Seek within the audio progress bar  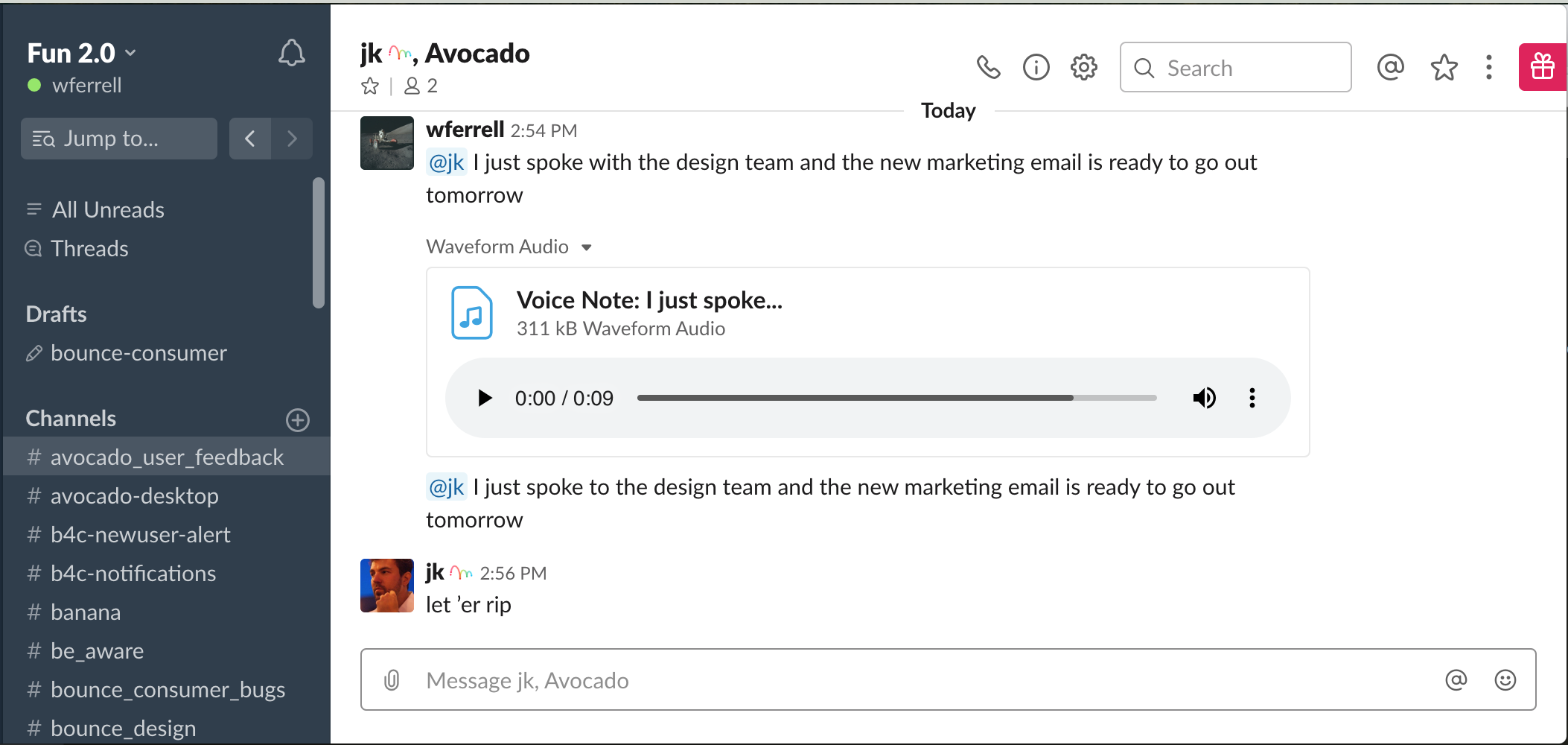893,397
